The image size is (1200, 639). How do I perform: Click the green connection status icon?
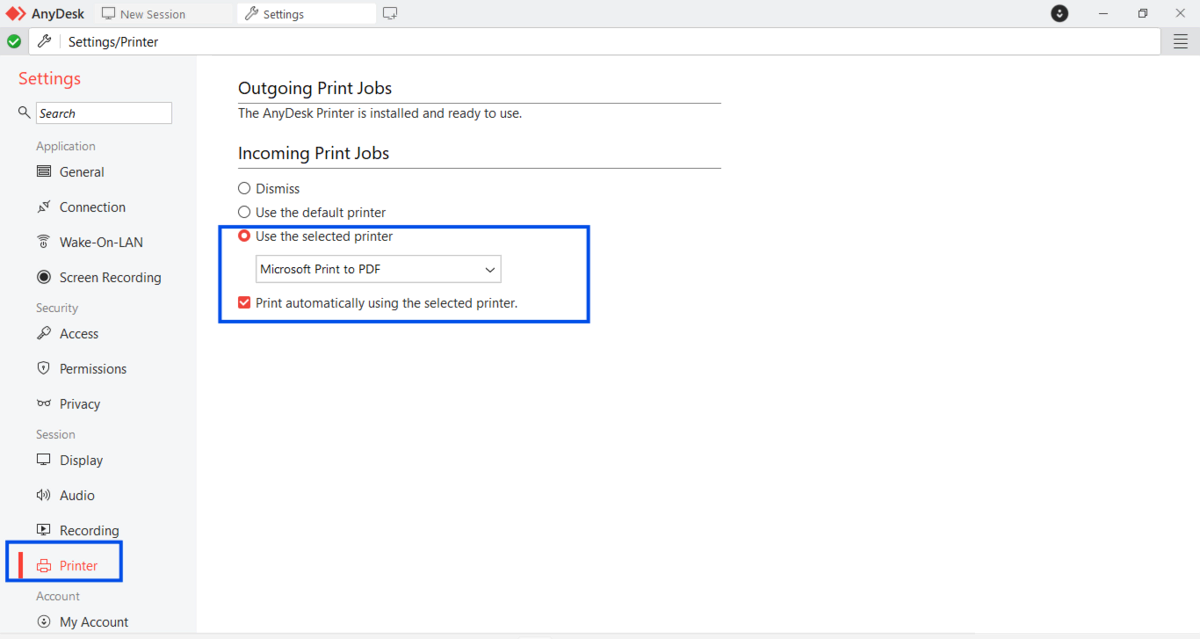[x=14, y=42]
